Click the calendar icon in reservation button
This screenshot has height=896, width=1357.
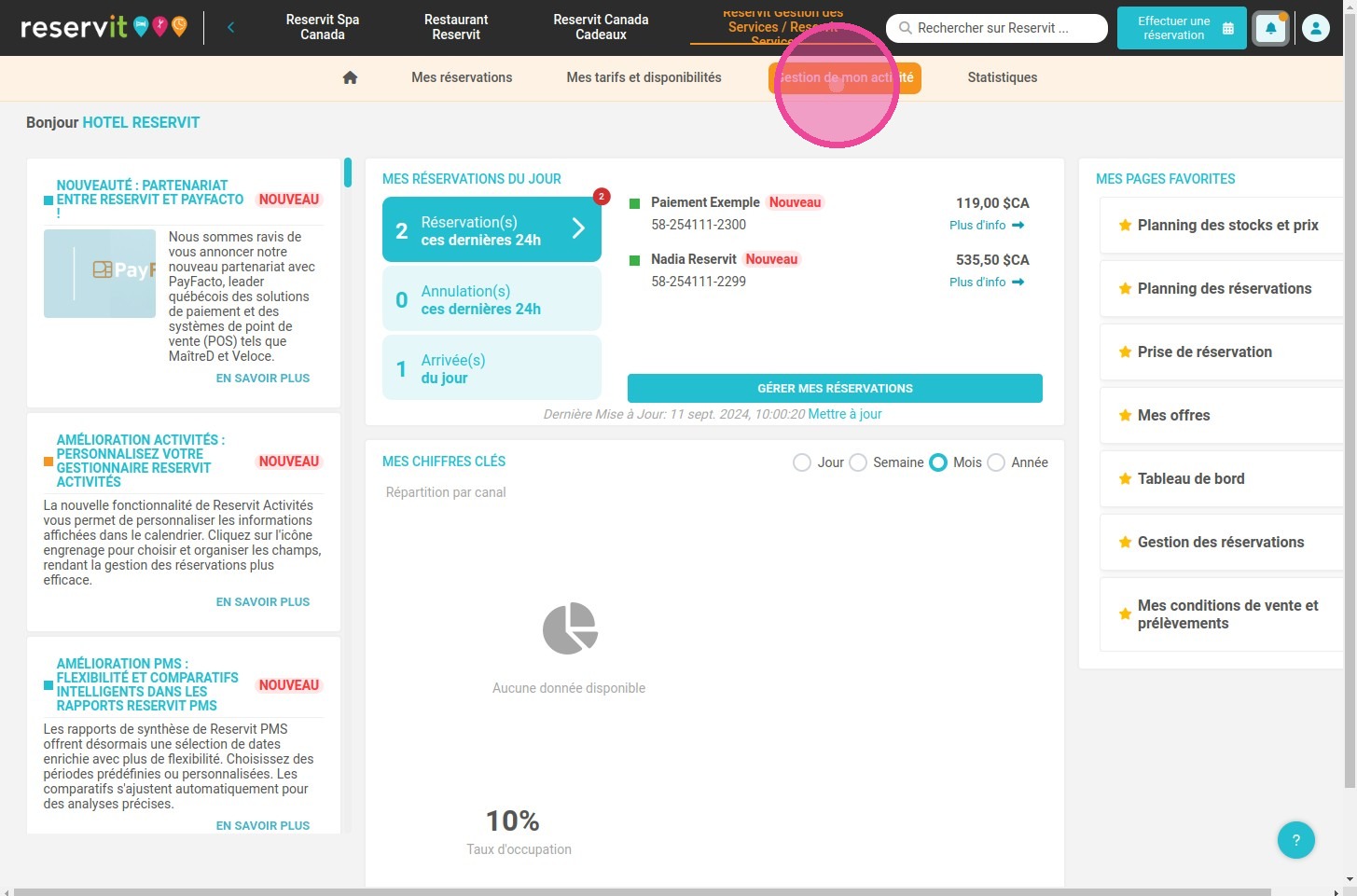point(1227,28)
